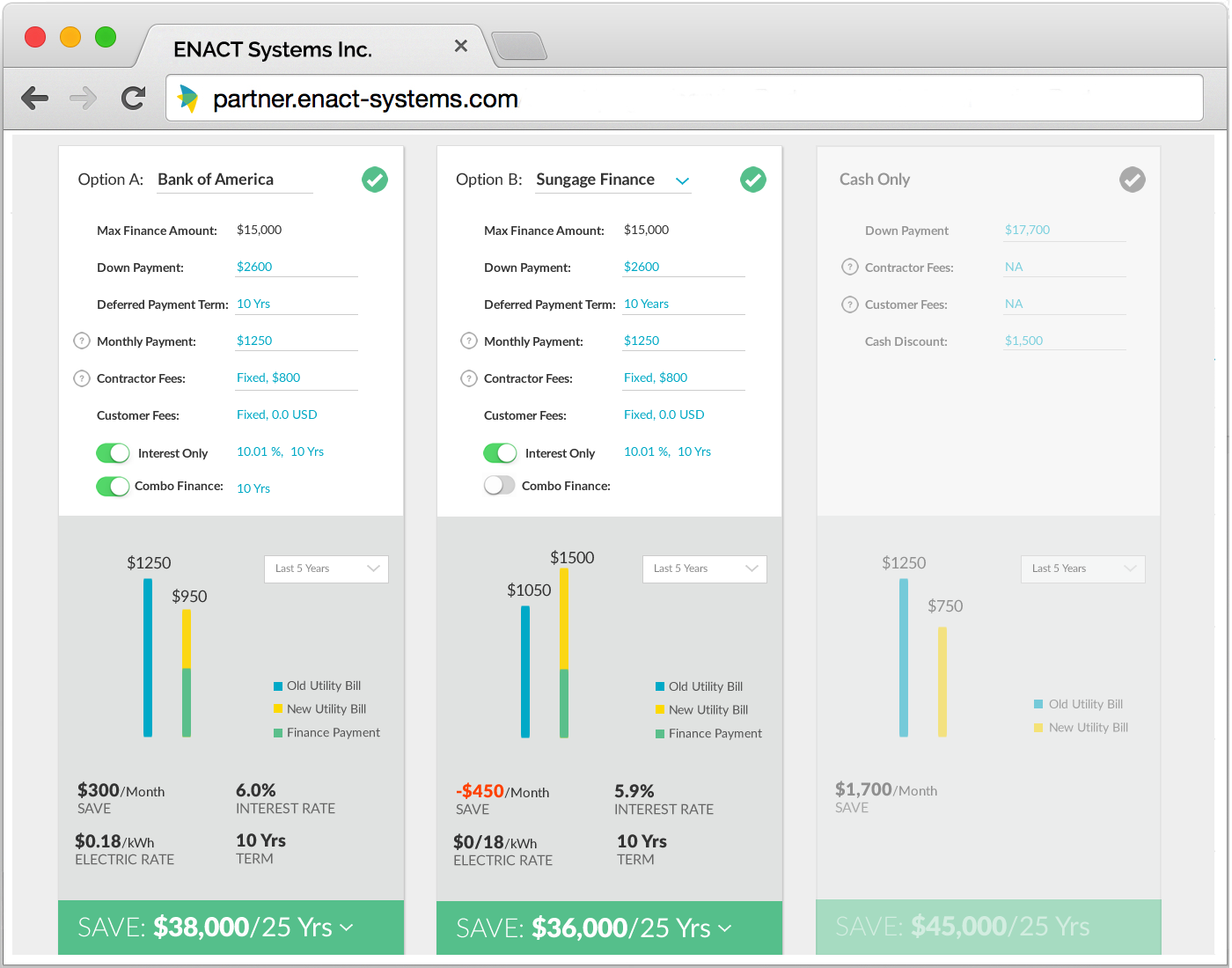Open help icon for Option A Monthly Payment

[x=82, y=341]
